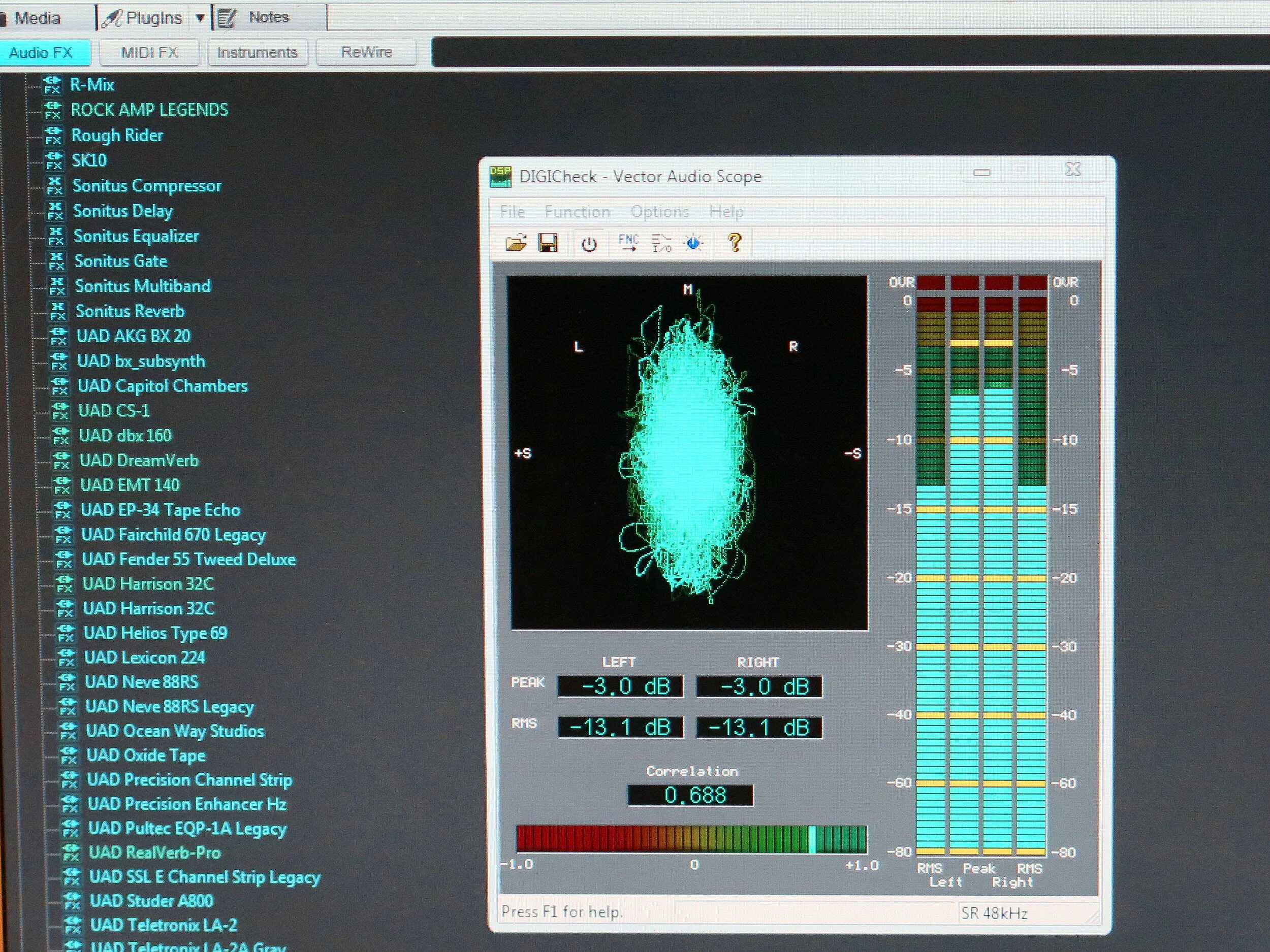
Task: Click the yellow question mark help icon
Action: pyautogui.click(x=735, y=243)
